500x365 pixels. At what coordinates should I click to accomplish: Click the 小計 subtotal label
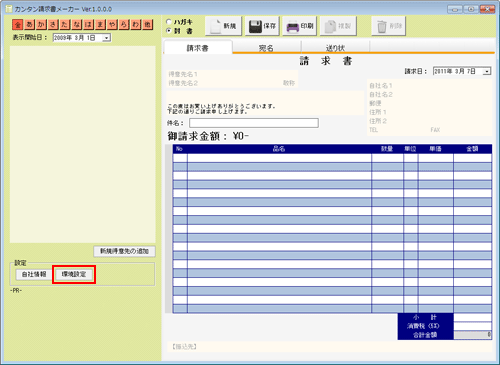425,317
